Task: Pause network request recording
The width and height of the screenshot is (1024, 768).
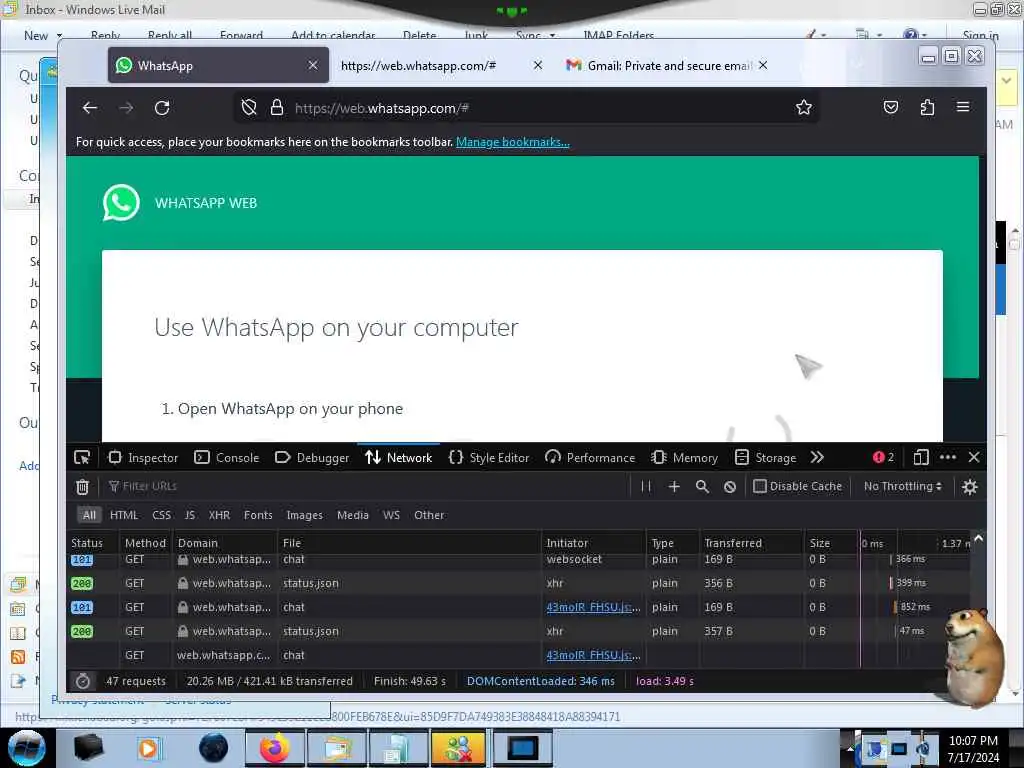Action: (646, 487)
